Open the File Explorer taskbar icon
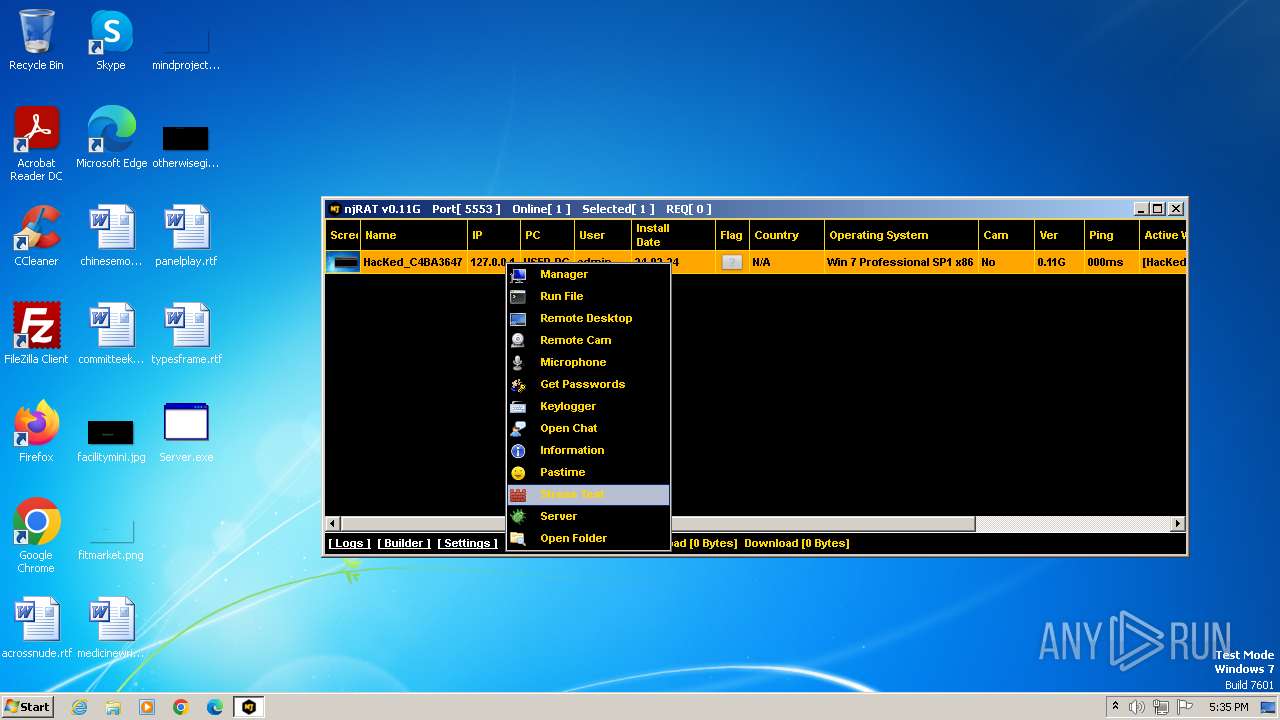1280x720 pixels. pos(113,707)
